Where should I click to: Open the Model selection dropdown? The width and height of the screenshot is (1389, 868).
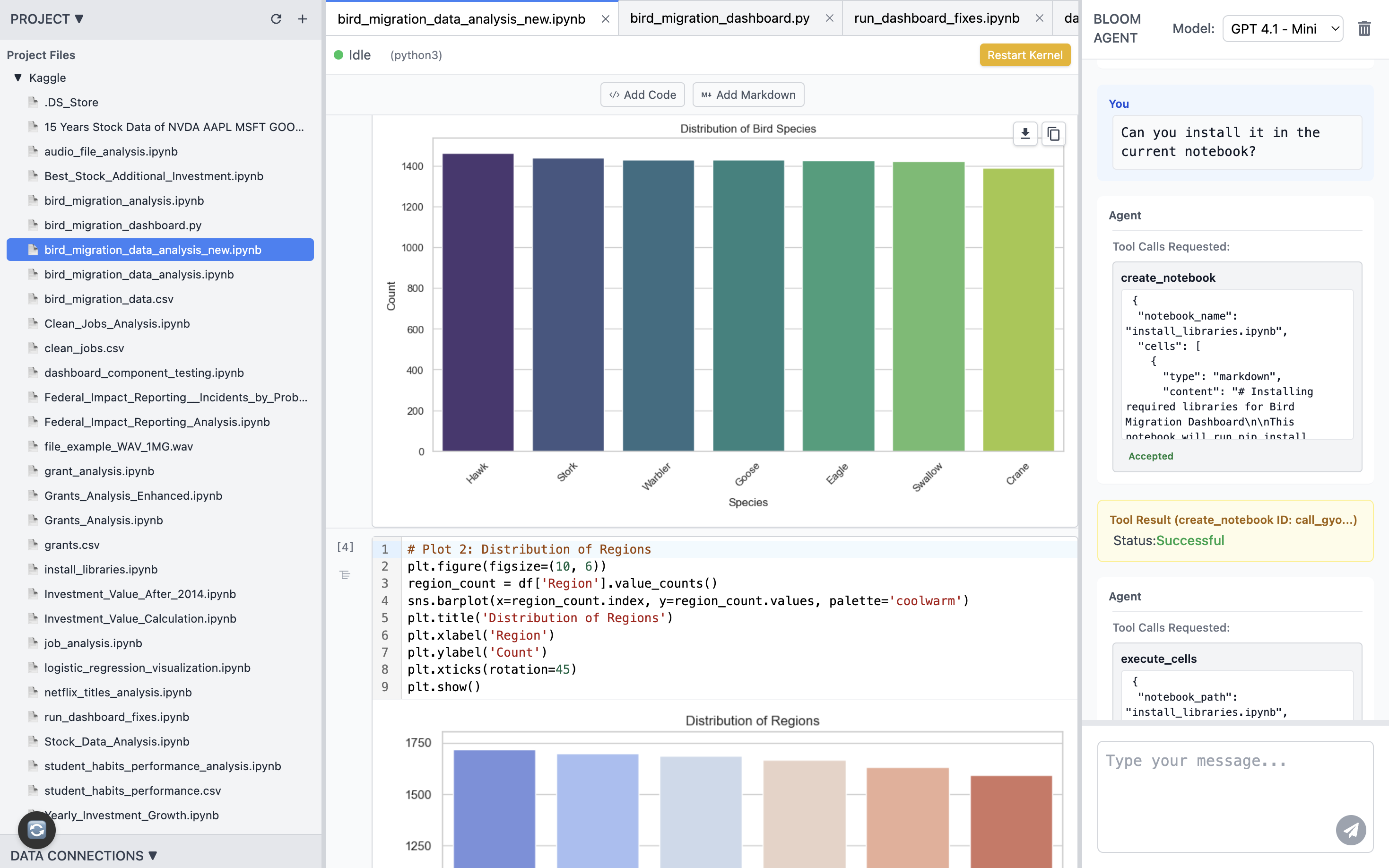click(1282, 29)
